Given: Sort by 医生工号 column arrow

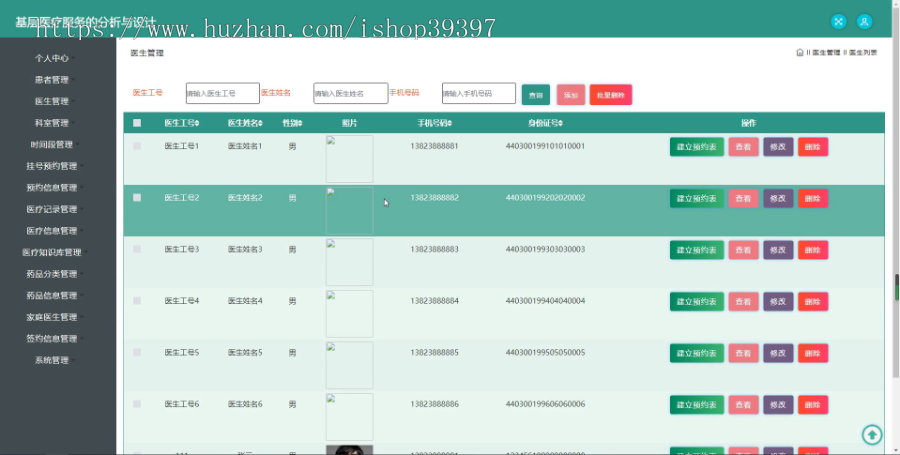Looking at the screenshot, I should [x=197, y=123].
